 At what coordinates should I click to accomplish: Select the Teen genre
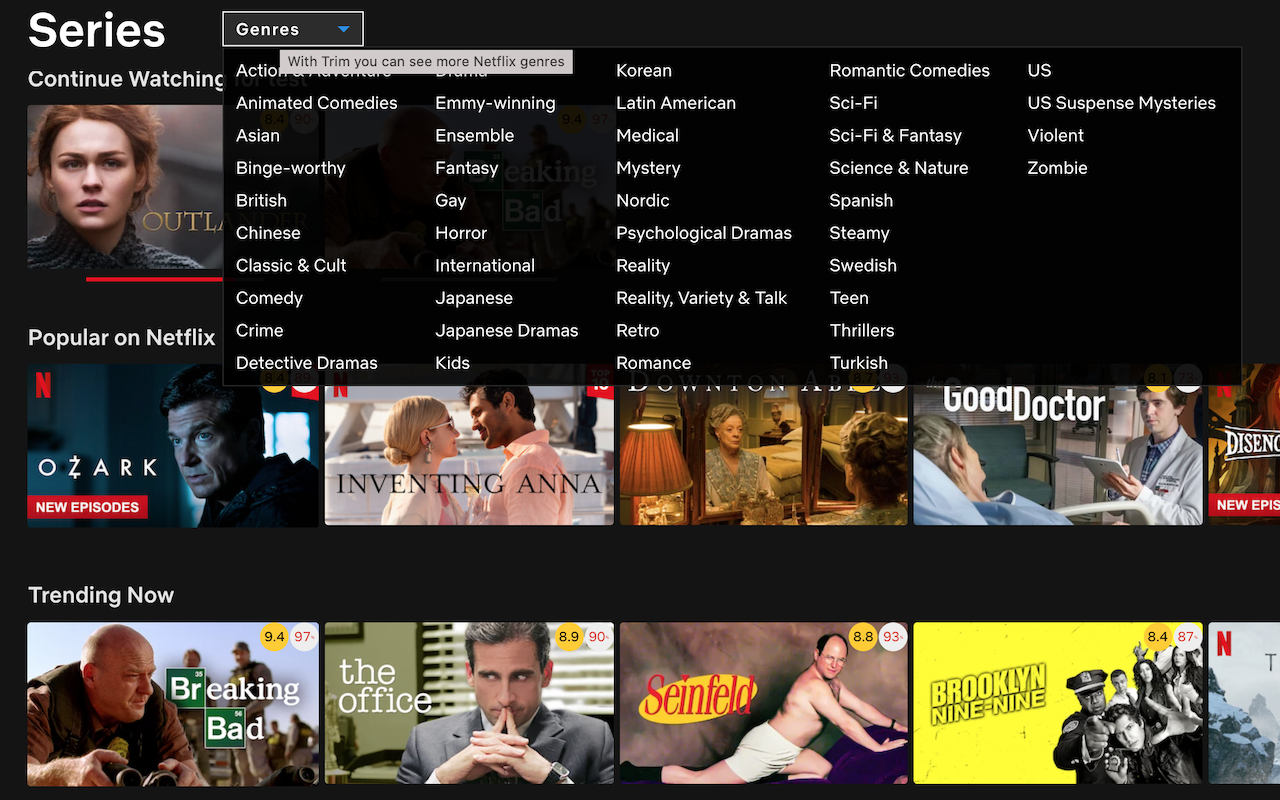pyautogui.click(x=849, y=298)
